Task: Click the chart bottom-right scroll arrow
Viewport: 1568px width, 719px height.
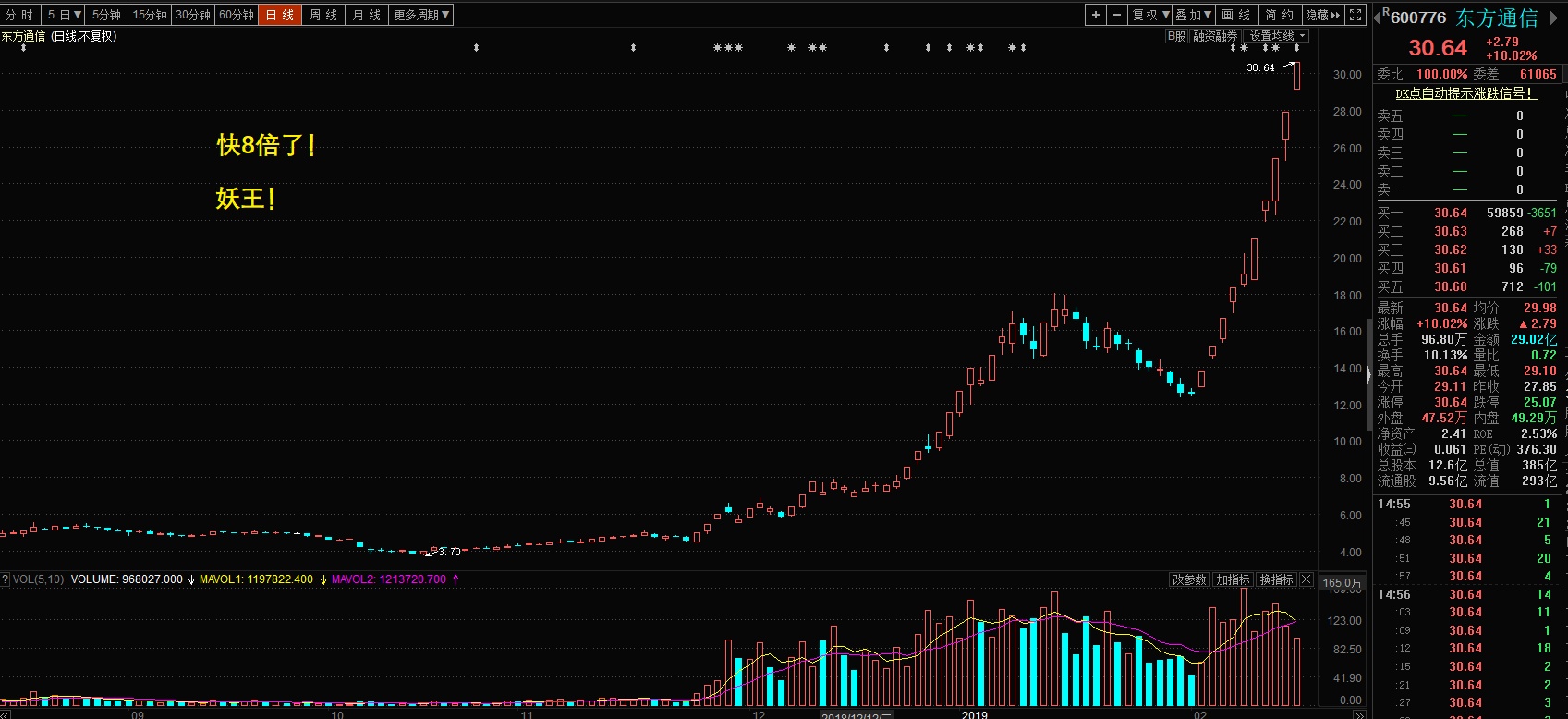Action: (x=1359, y=714)
